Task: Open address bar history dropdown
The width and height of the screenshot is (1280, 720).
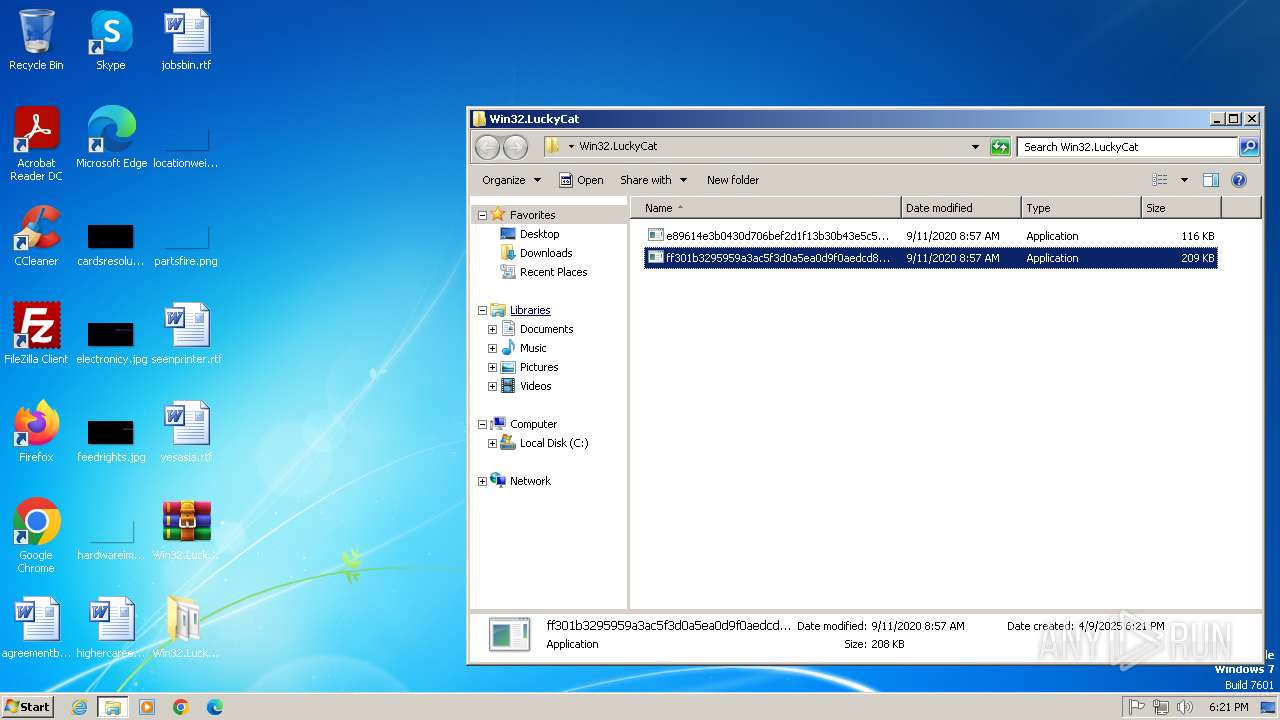Action: [975, 147]
